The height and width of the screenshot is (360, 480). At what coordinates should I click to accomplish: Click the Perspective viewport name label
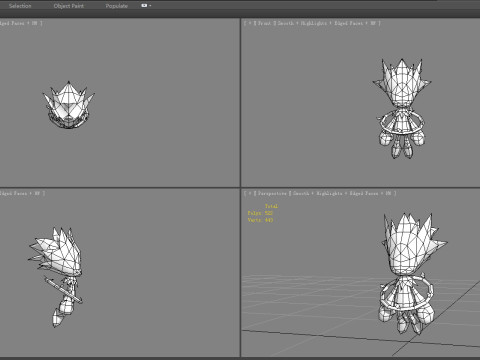point(272,193)
